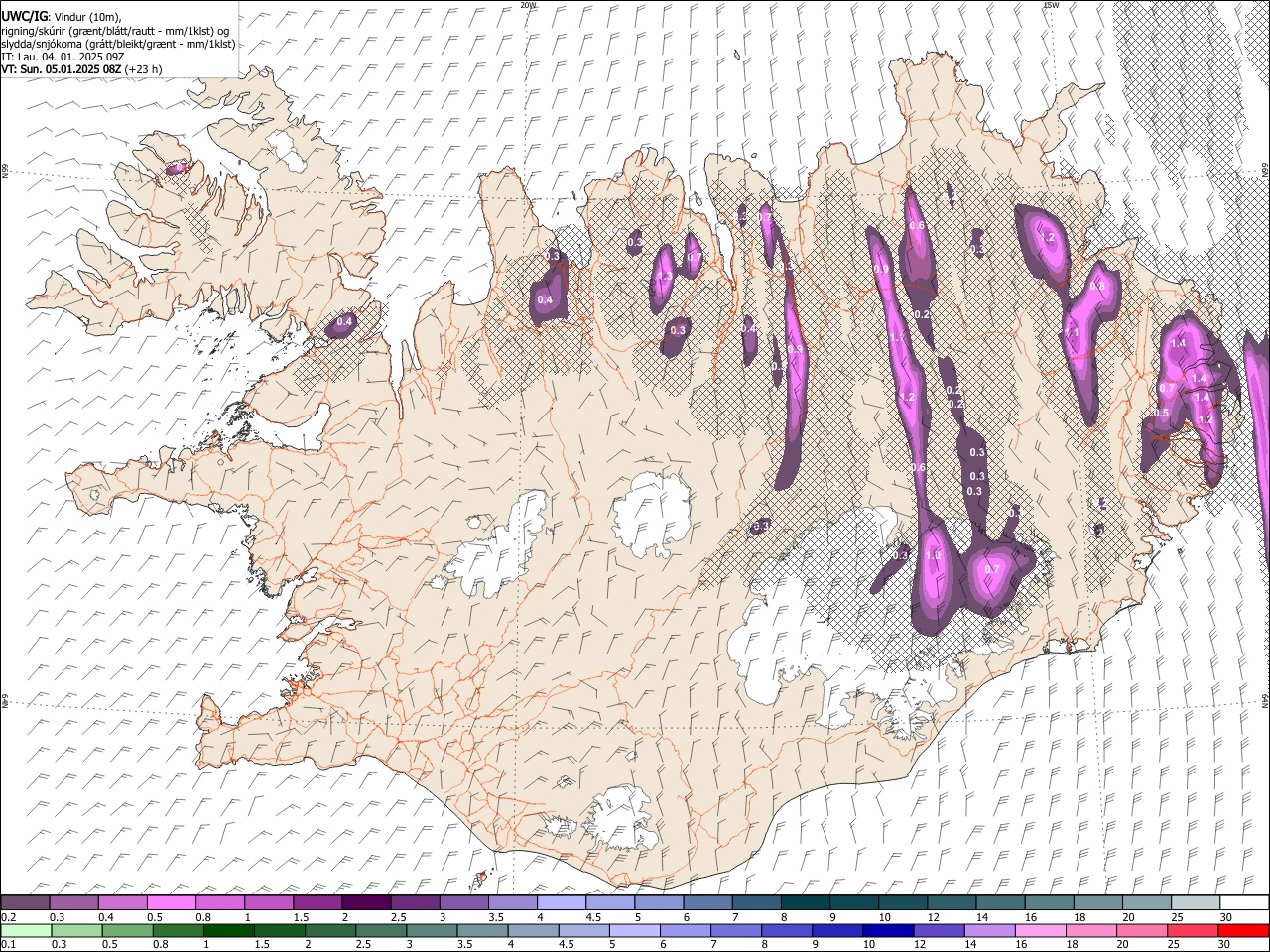Click the 'slydda/snjókoma' legend description line
Screen dimensions: 1270x952
click(x=118, y=44)
